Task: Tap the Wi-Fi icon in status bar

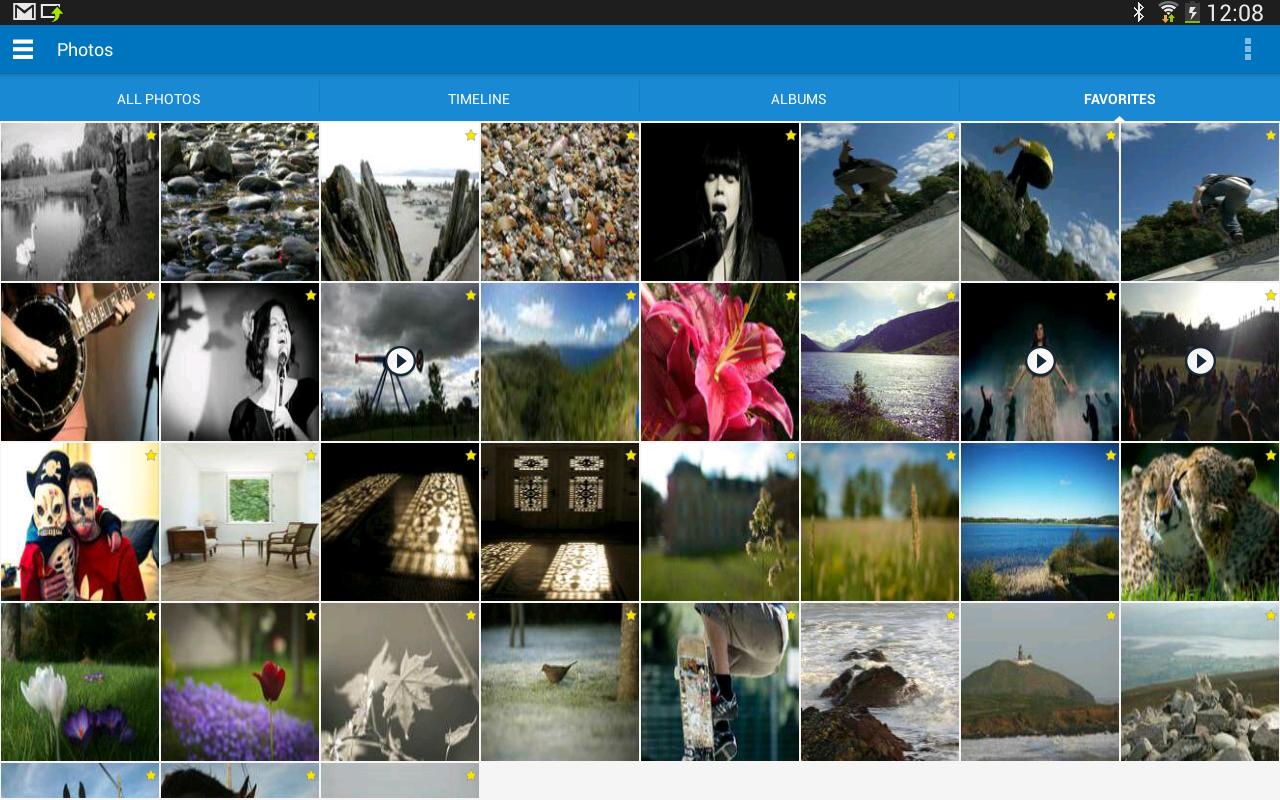Action: (1167, 12)
